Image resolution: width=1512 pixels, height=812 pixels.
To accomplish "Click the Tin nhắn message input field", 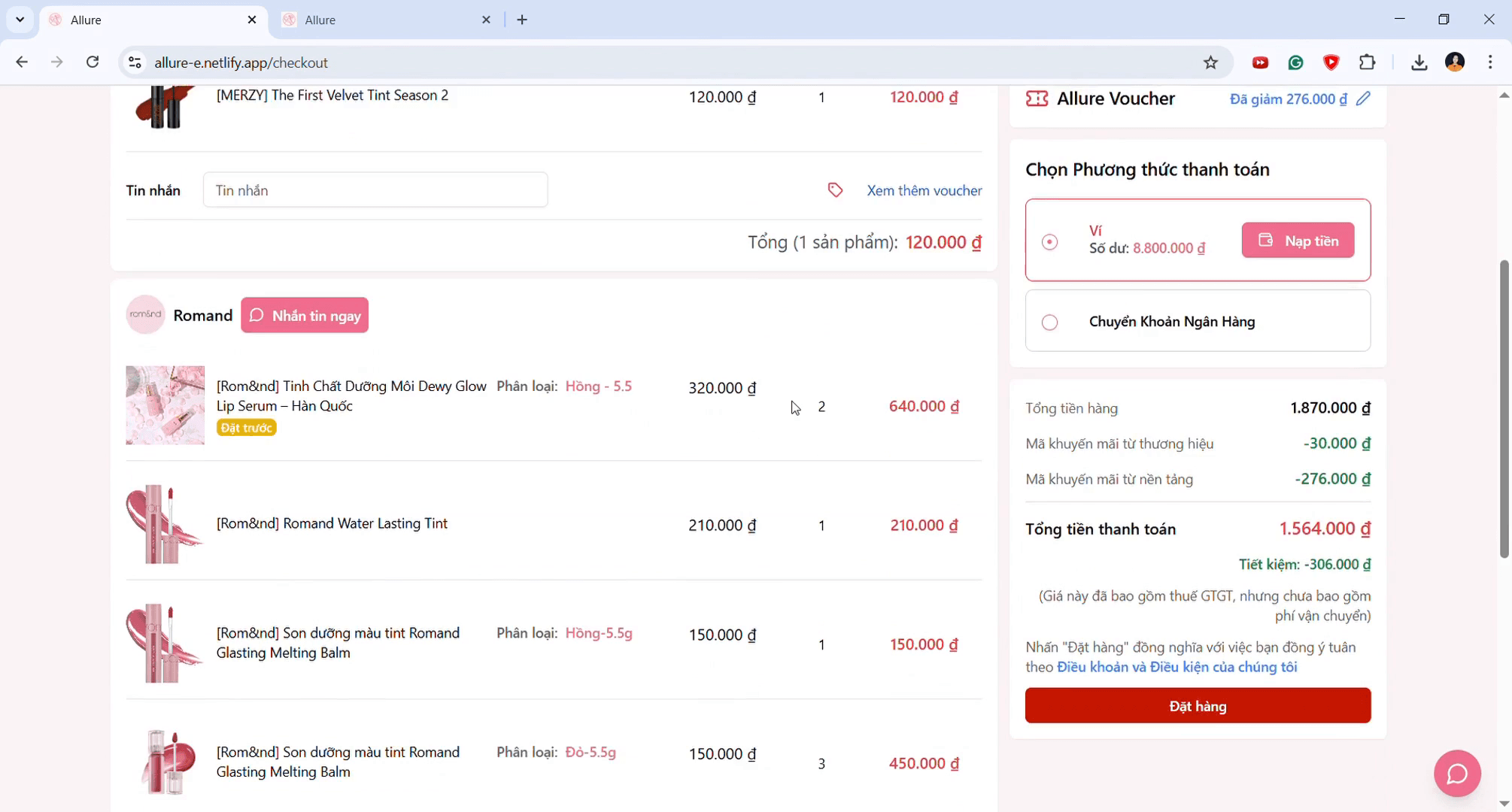I will click(375, 190).
